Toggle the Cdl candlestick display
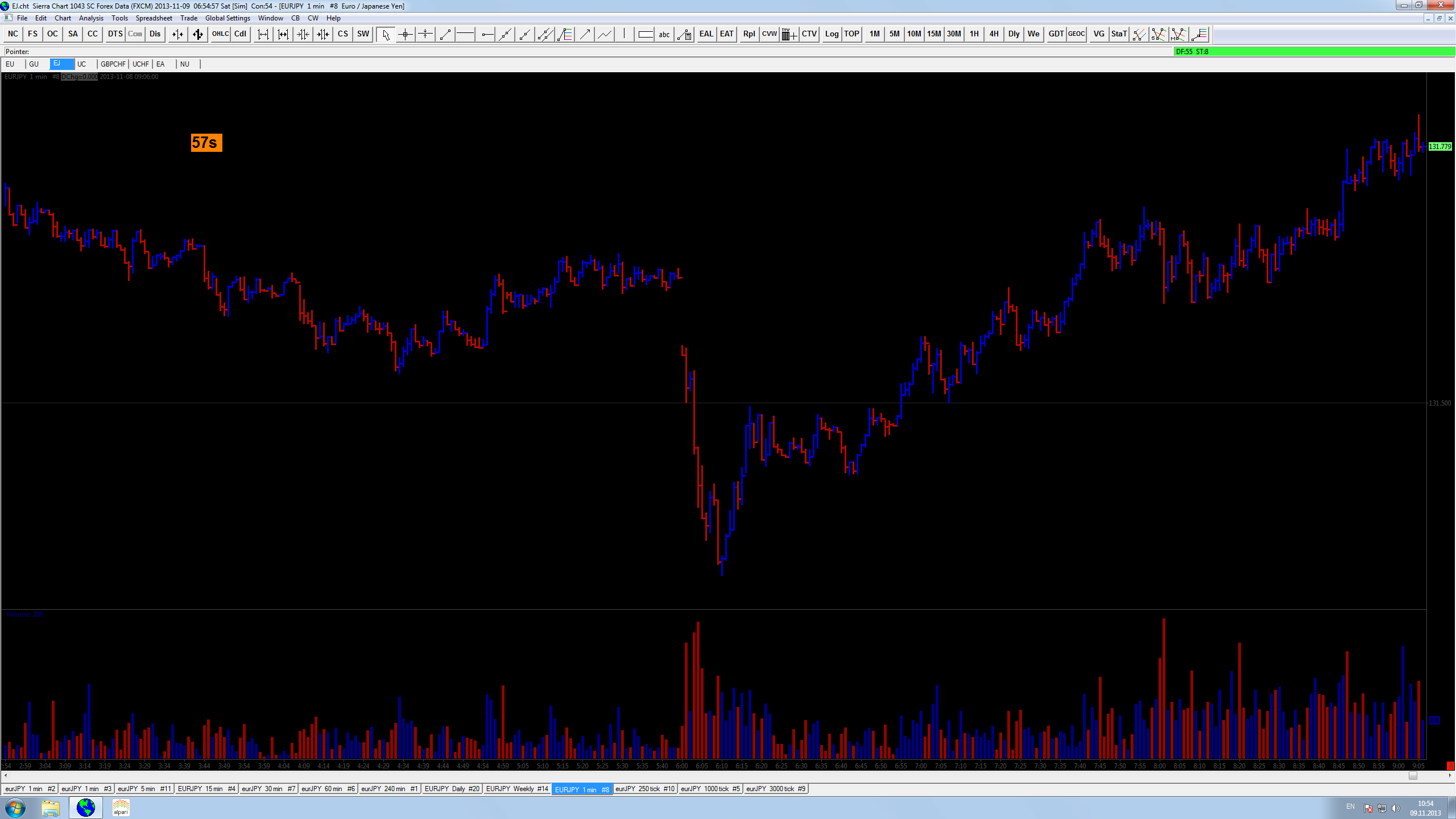 tap(240, 34)
